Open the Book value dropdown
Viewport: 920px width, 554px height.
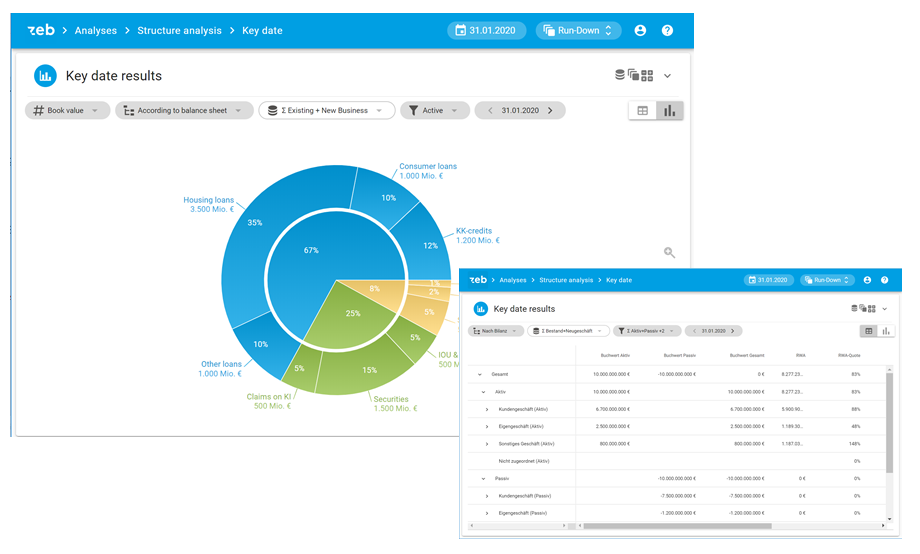click(67, 111)
